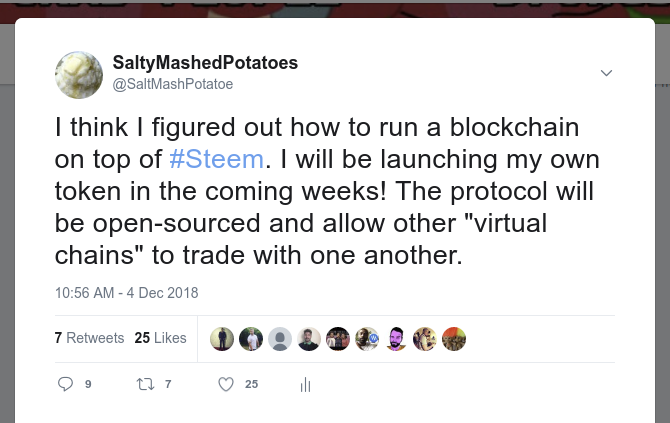Click the first liker avatar

222,339
